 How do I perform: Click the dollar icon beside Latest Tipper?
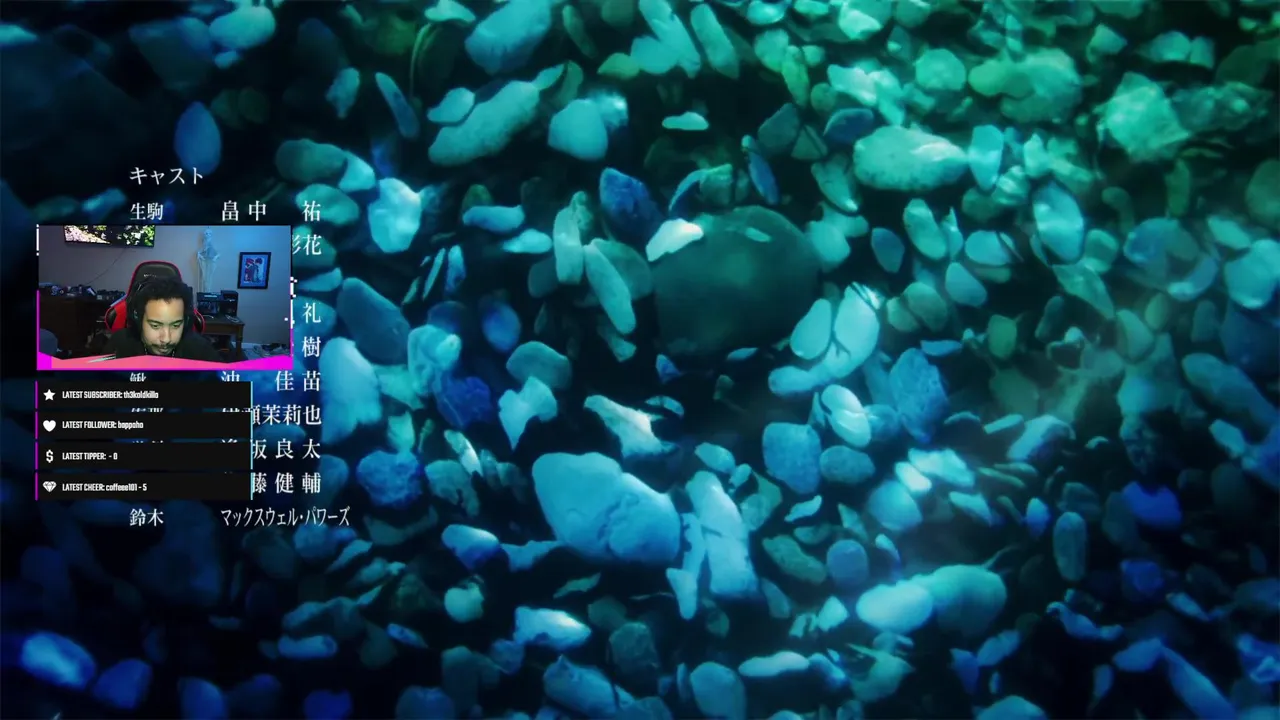[49, 456]
